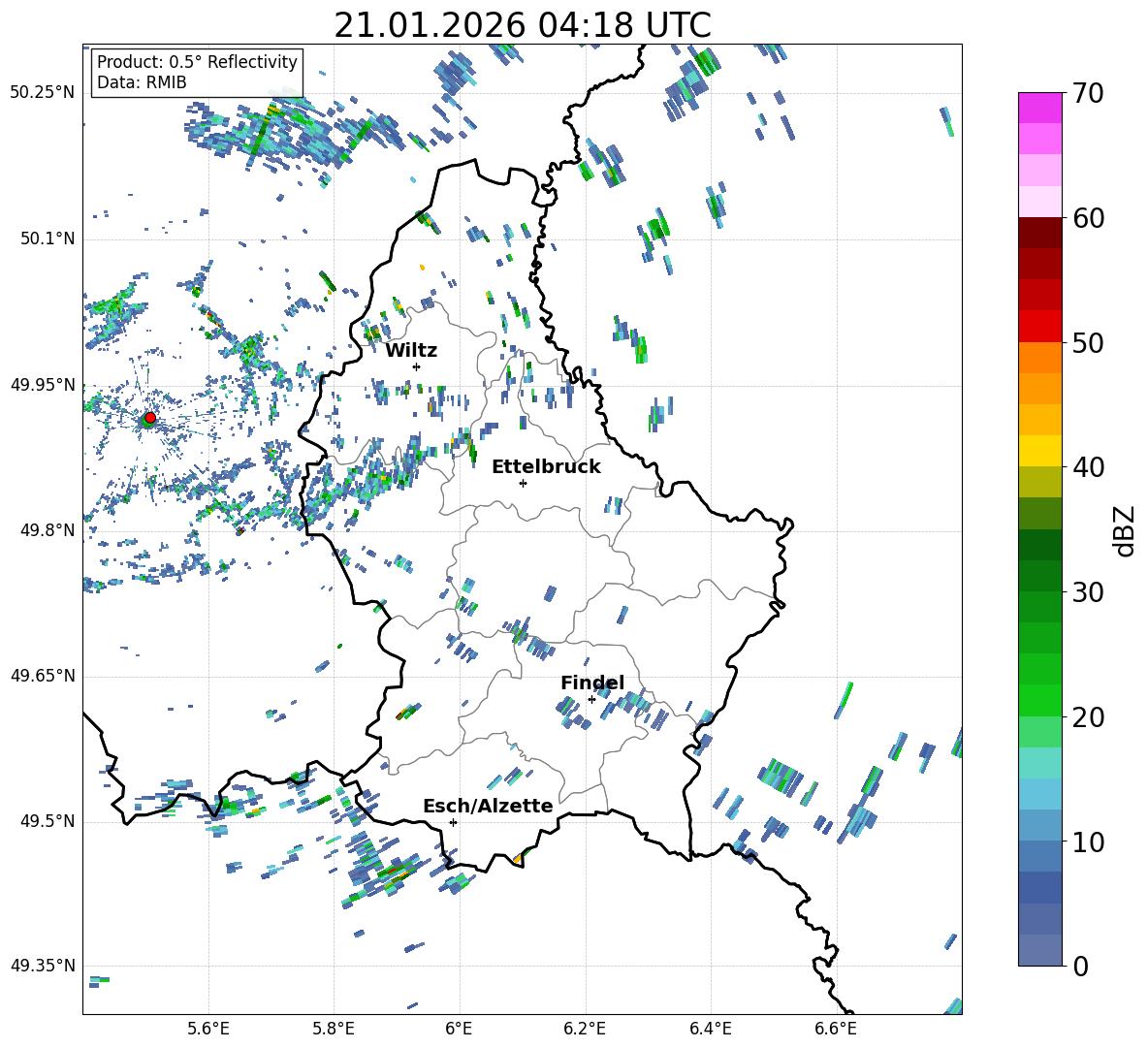
Task: Click the timestamp title 21.01.2026 04:18 UTC
Action: 522,25
